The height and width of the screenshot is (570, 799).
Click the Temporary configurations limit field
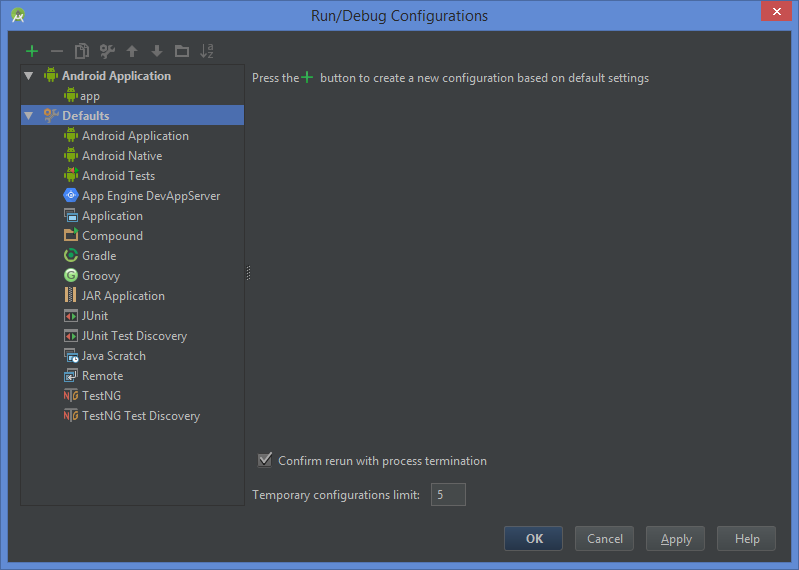(x=448, y=494)
